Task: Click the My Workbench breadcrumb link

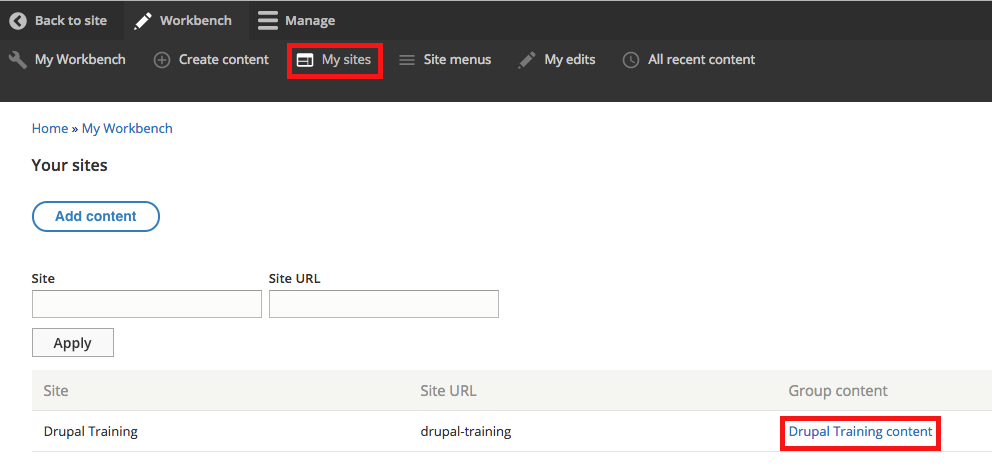Action: pyautogui.click(x=127, y=128)
